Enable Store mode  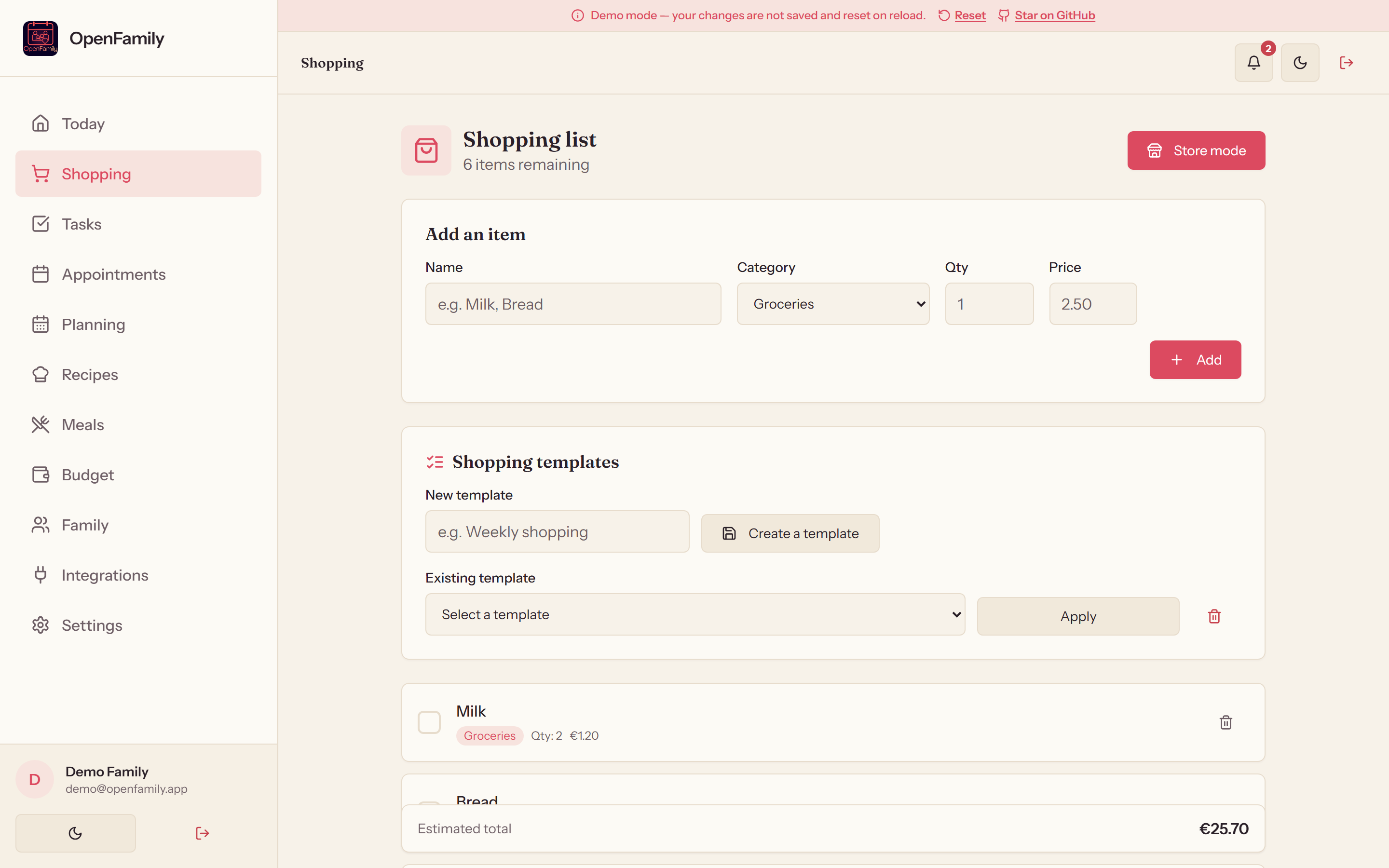pyautogui.click(x=1196, y=150)
